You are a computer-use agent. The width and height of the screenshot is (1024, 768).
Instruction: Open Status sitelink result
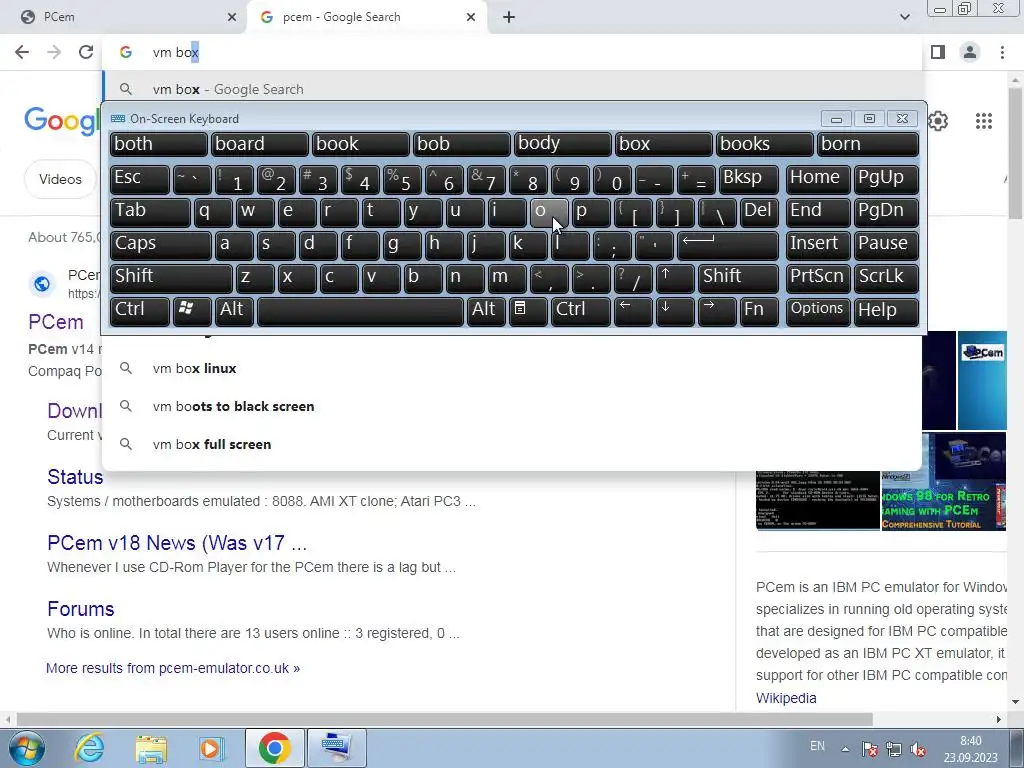[x=75, y=477]
